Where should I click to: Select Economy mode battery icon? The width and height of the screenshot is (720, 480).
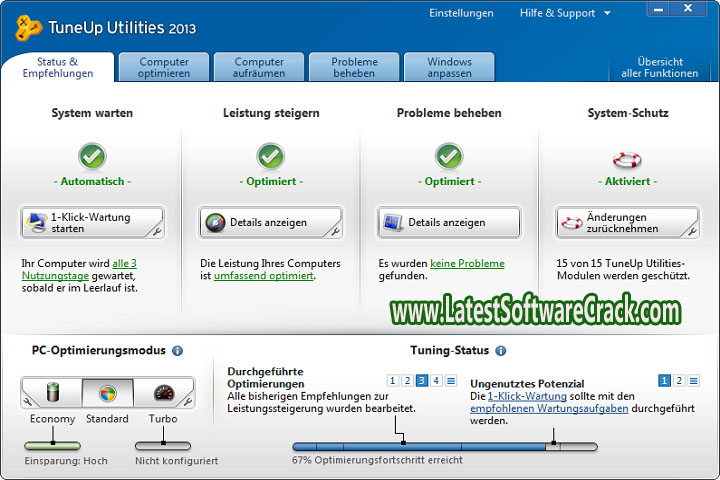[54, 392]
